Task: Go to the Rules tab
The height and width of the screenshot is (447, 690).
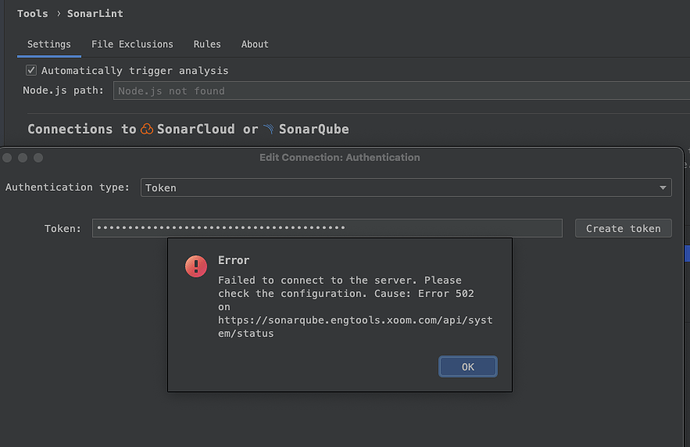Action: (x=207, y=44)
